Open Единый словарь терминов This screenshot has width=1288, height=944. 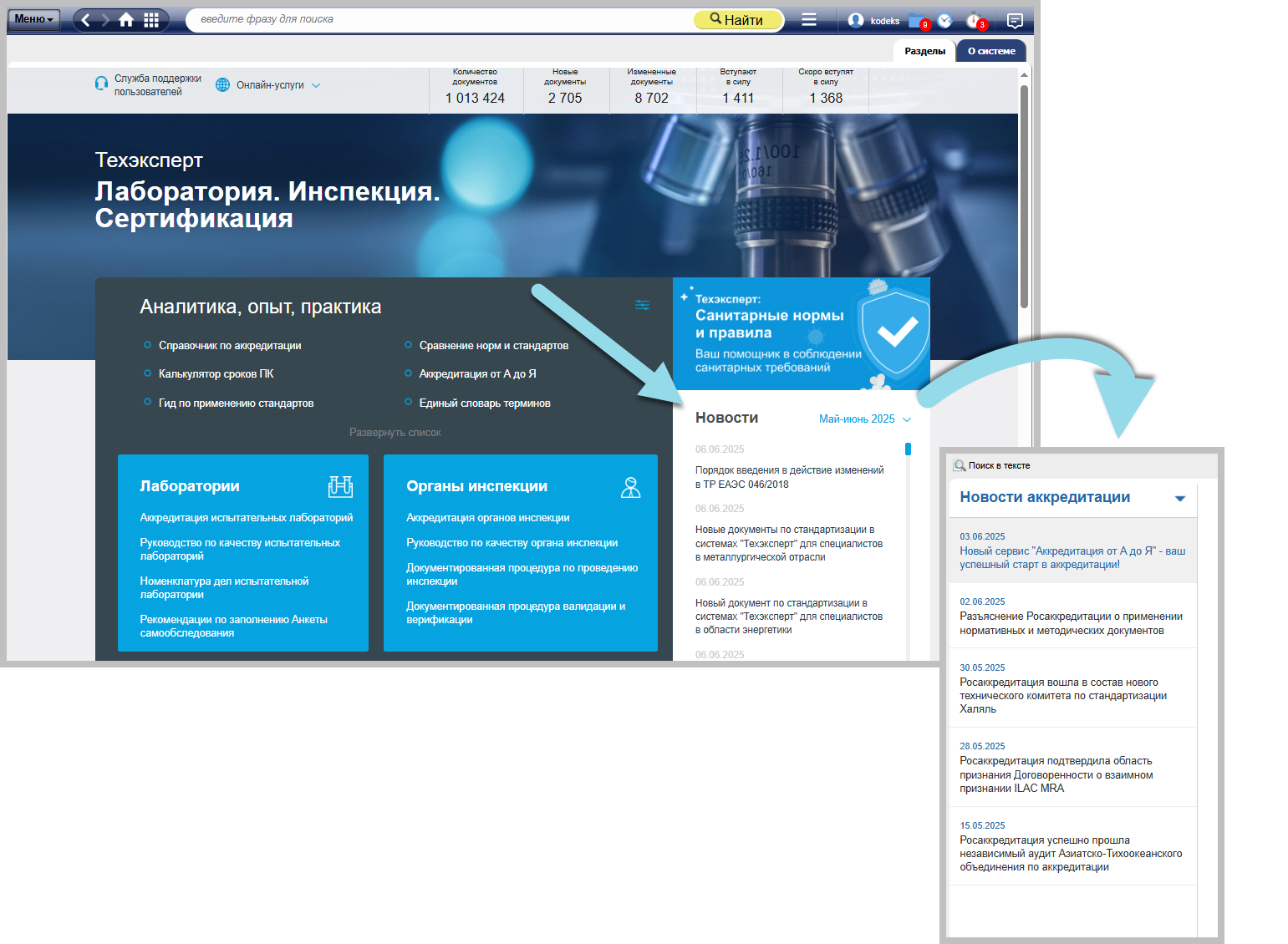click(485, 403)
